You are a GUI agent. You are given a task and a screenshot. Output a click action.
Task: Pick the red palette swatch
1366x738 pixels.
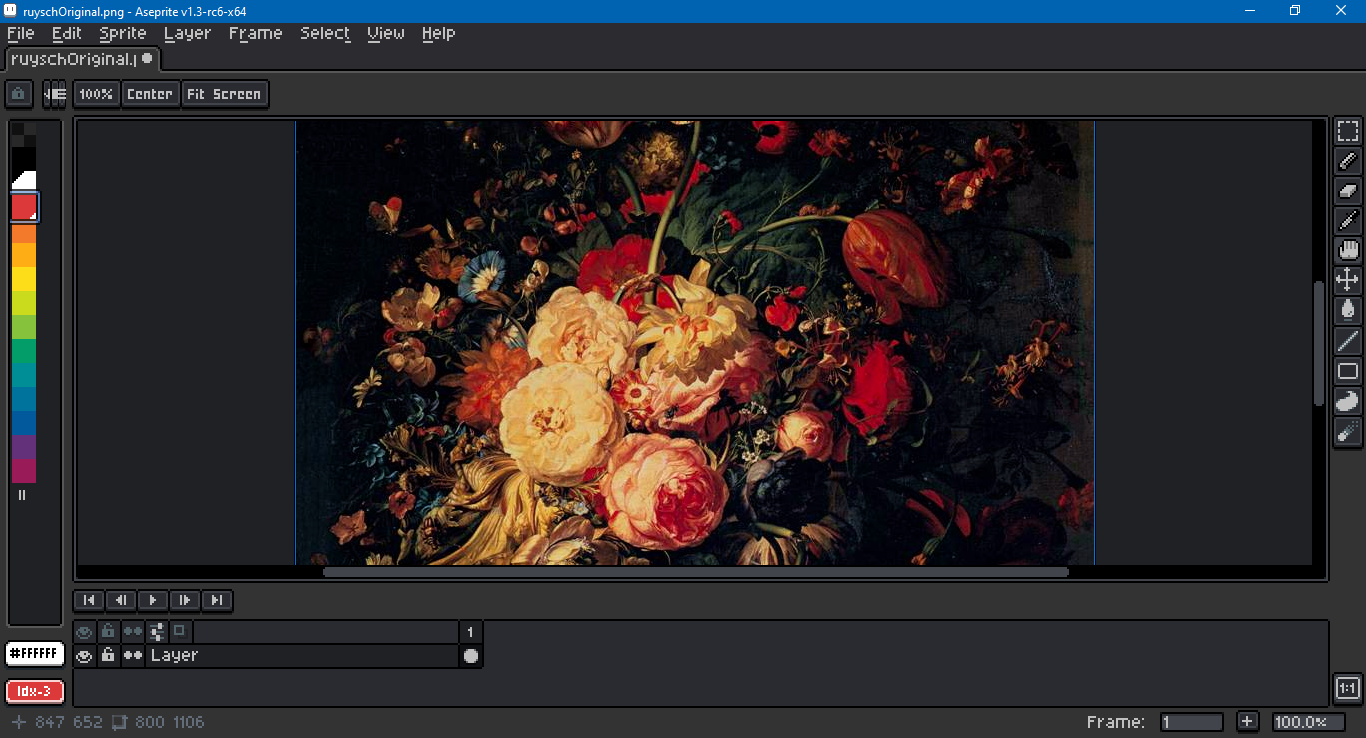tap(24, 207)
